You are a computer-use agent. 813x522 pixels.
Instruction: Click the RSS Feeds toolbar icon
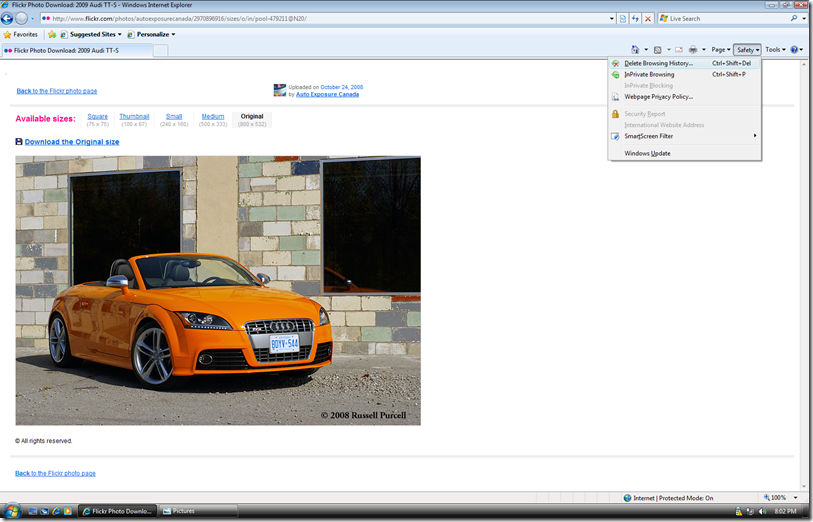tap(657, 50)
